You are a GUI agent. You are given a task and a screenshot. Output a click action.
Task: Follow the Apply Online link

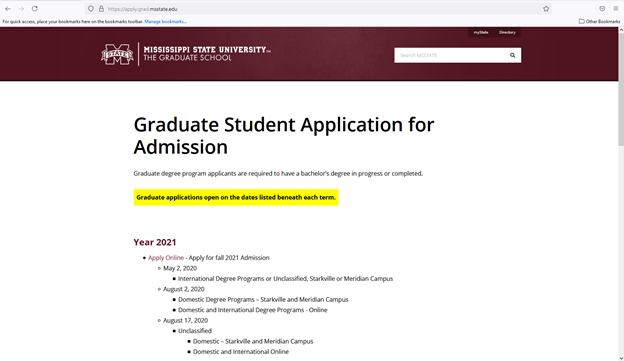166,258
